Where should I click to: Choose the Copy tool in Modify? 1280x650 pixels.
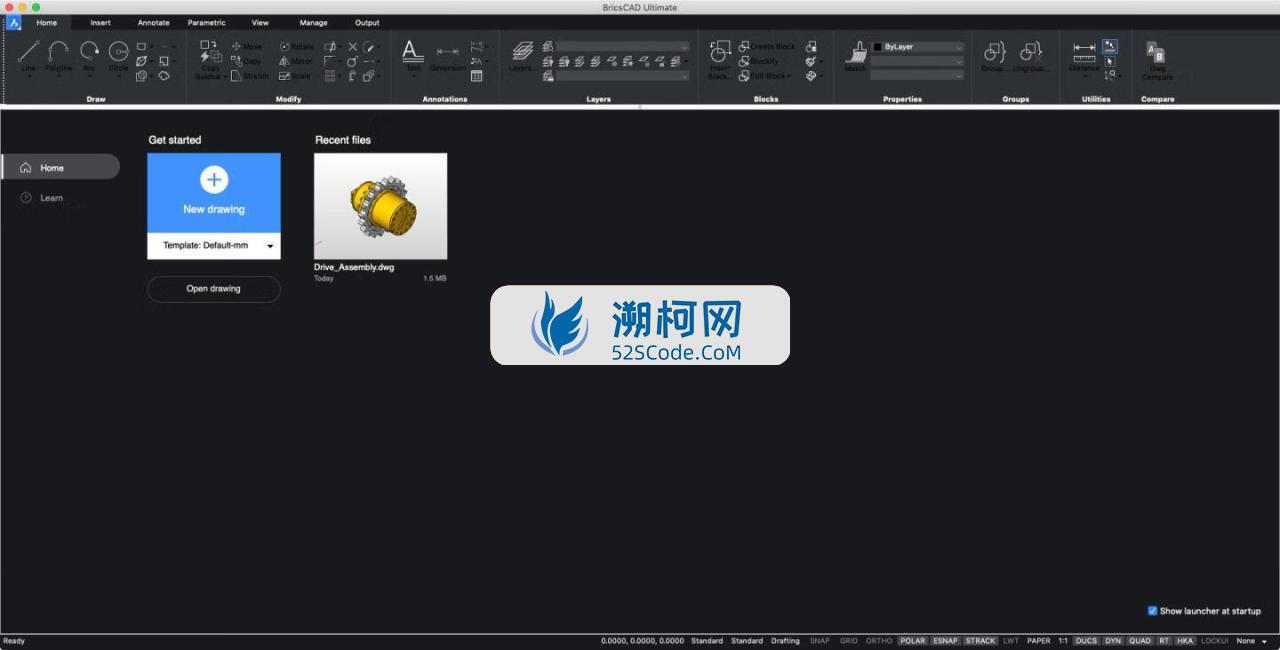pos(246,61)
